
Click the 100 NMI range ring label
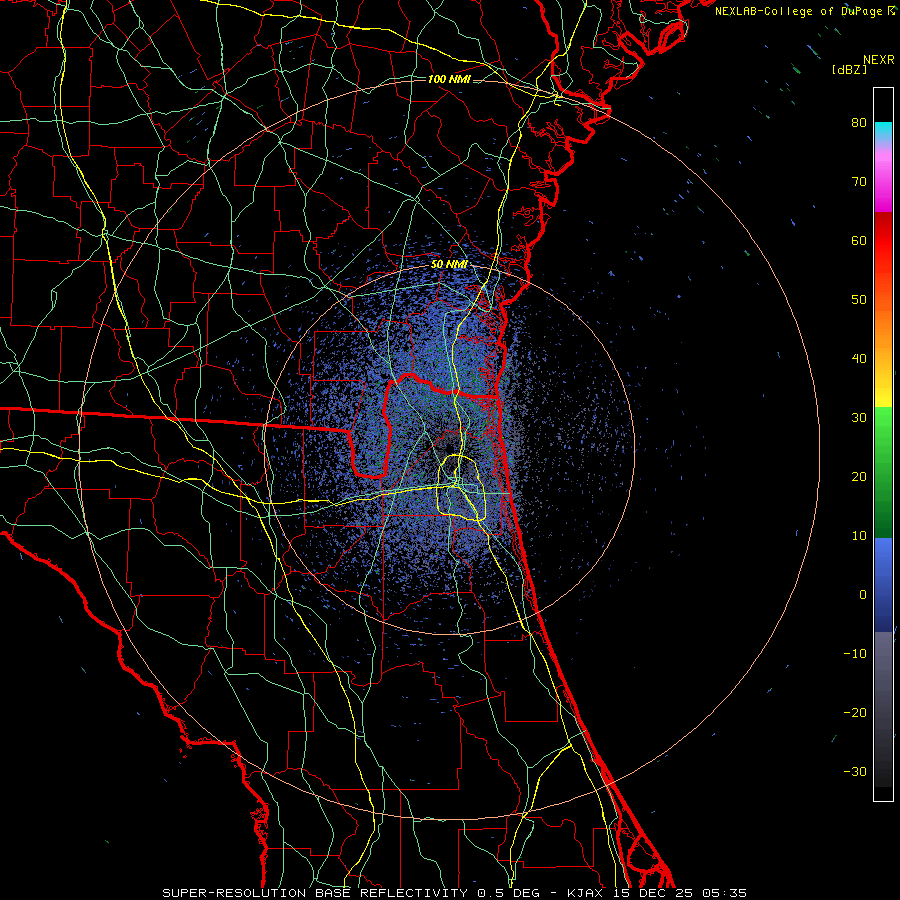(x=449, y=79)
